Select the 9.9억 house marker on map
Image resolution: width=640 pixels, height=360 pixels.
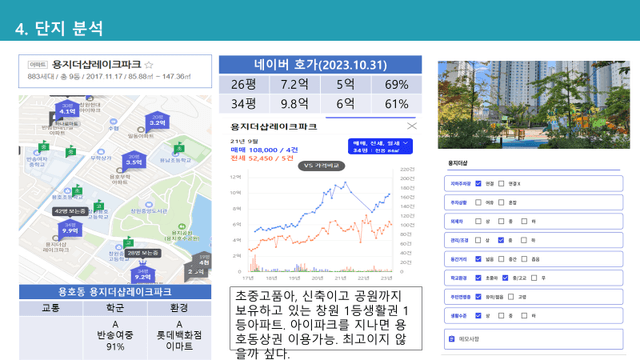tap(70, 229)
